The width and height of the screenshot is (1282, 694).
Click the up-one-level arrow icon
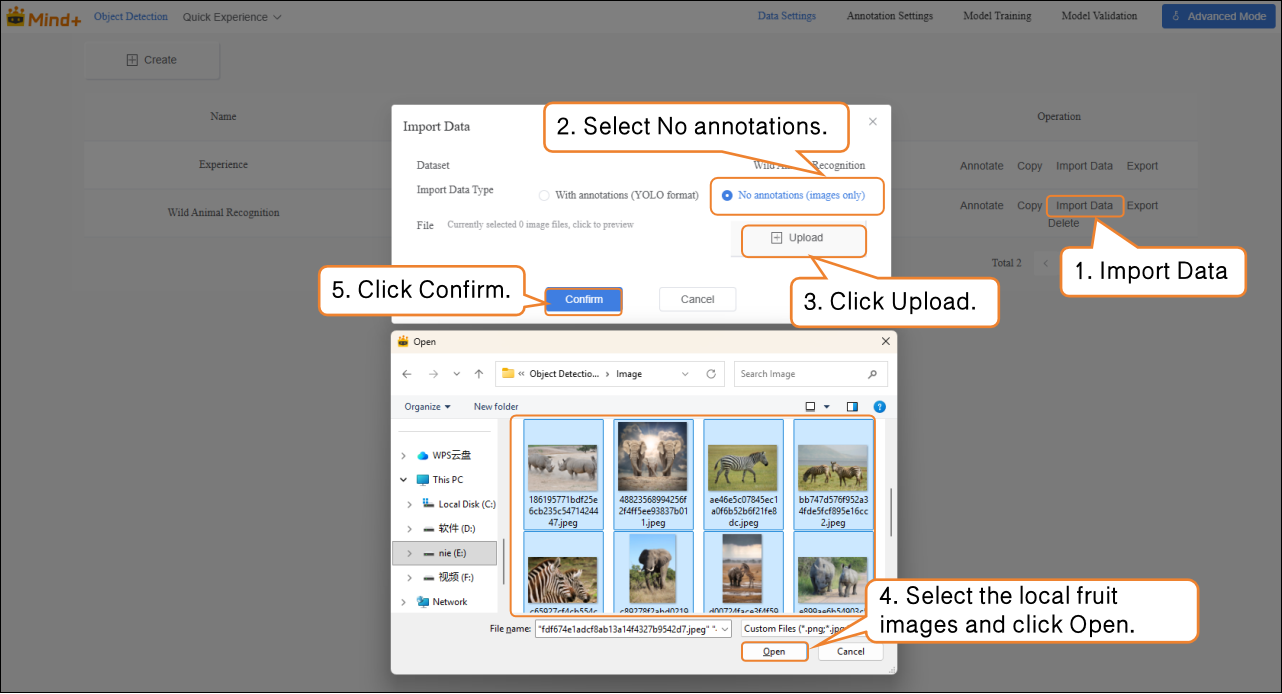(479, 374)
